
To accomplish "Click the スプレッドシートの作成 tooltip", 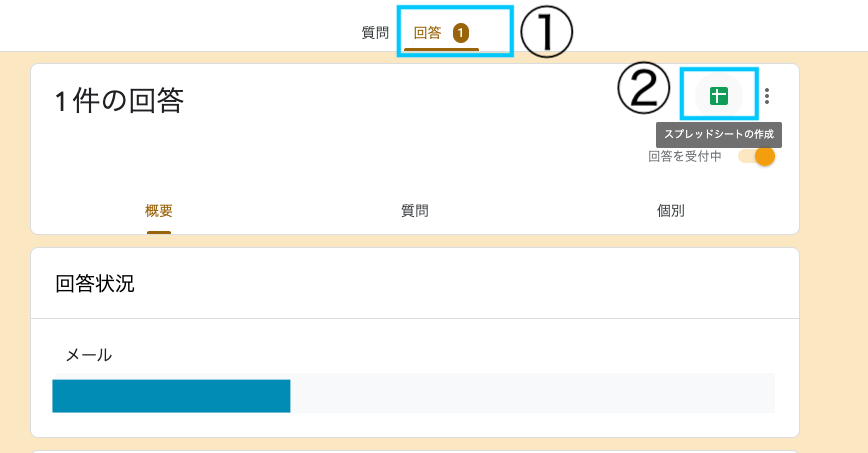I will 719,133.
